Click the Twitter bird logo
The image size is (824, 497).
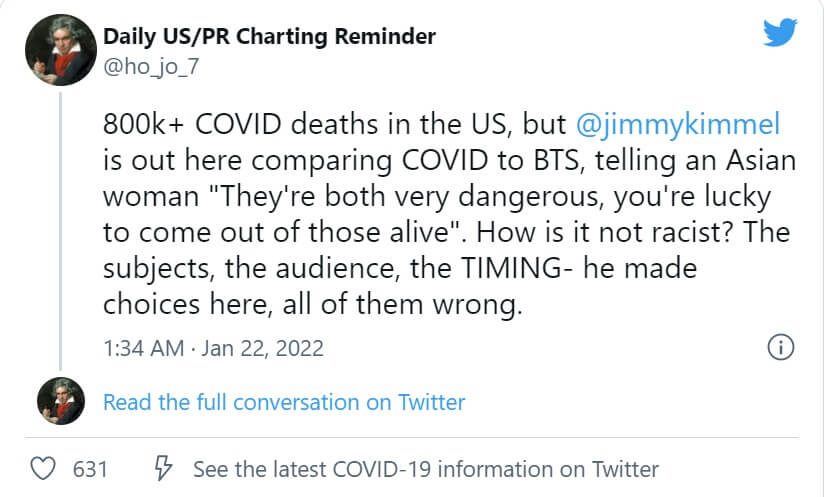[x=780, y=32]
